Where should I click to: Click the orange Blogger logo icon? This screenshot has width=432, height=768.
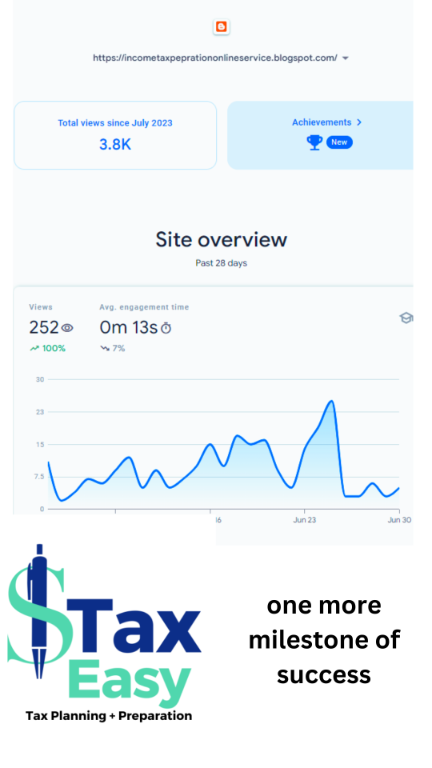[x=221, y=27]
